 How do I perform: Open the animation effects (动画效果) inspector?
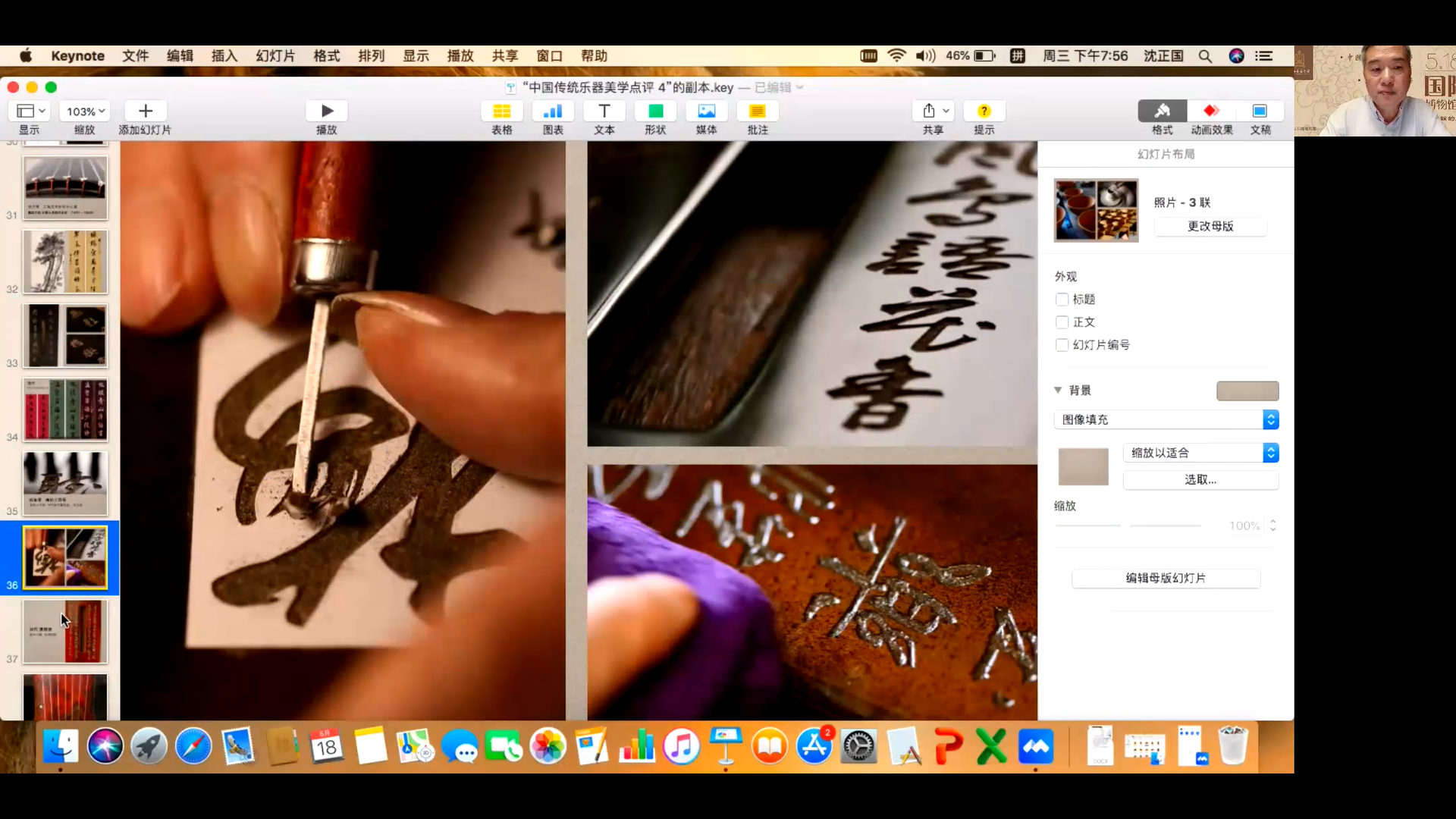coord(1211,111)
